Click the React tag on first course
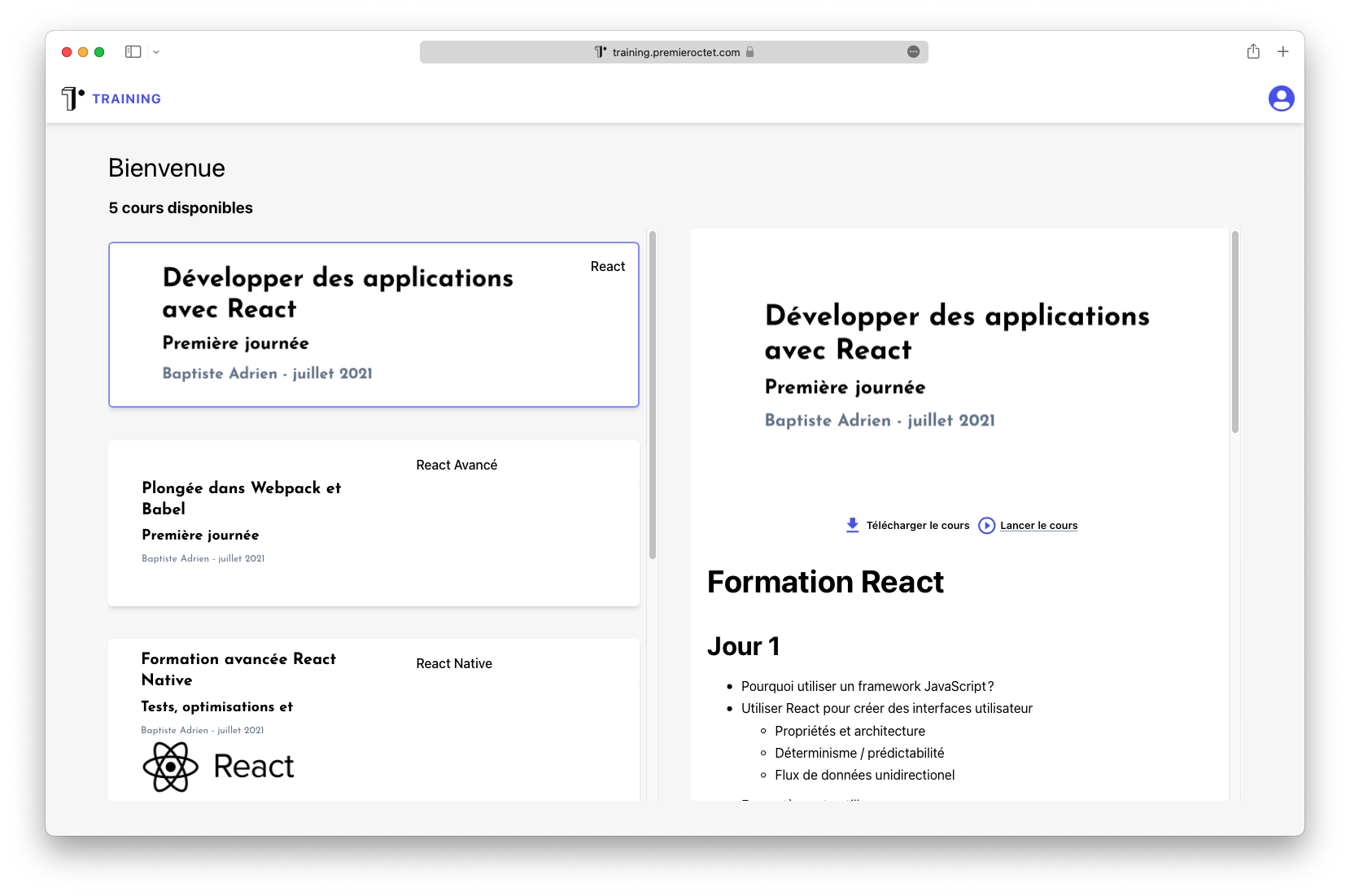The image size is (1350, 896). point(608,267)
